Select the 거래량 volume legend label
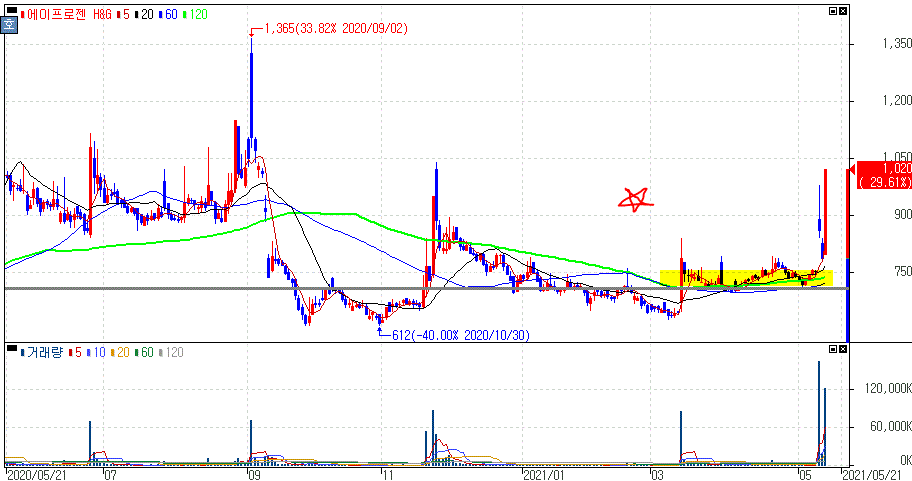This screenshot has height=481, width=912. point(42,352)
